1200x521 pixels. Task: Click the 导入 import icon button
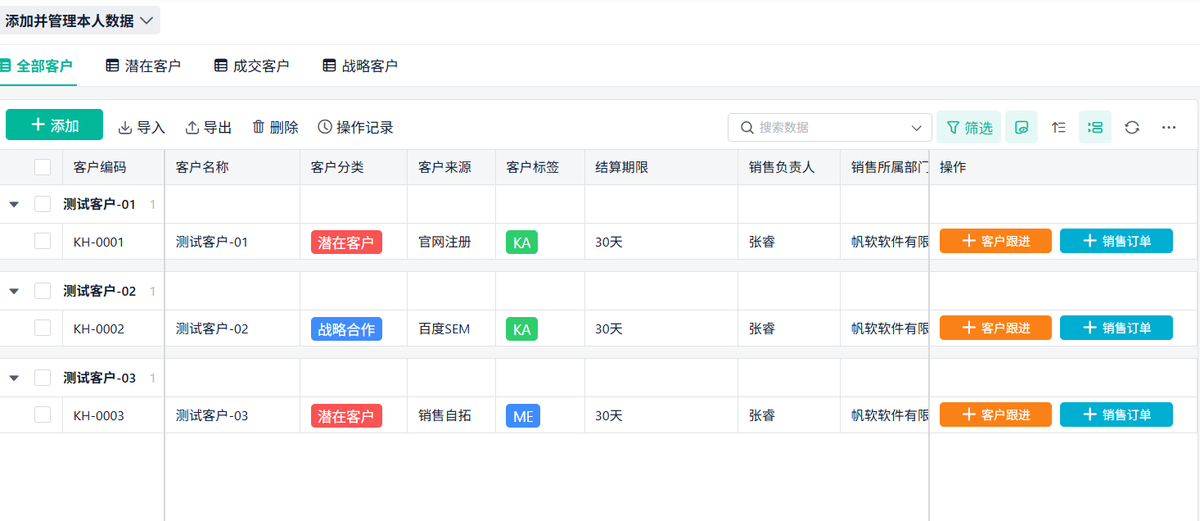[x=141, y=128]
